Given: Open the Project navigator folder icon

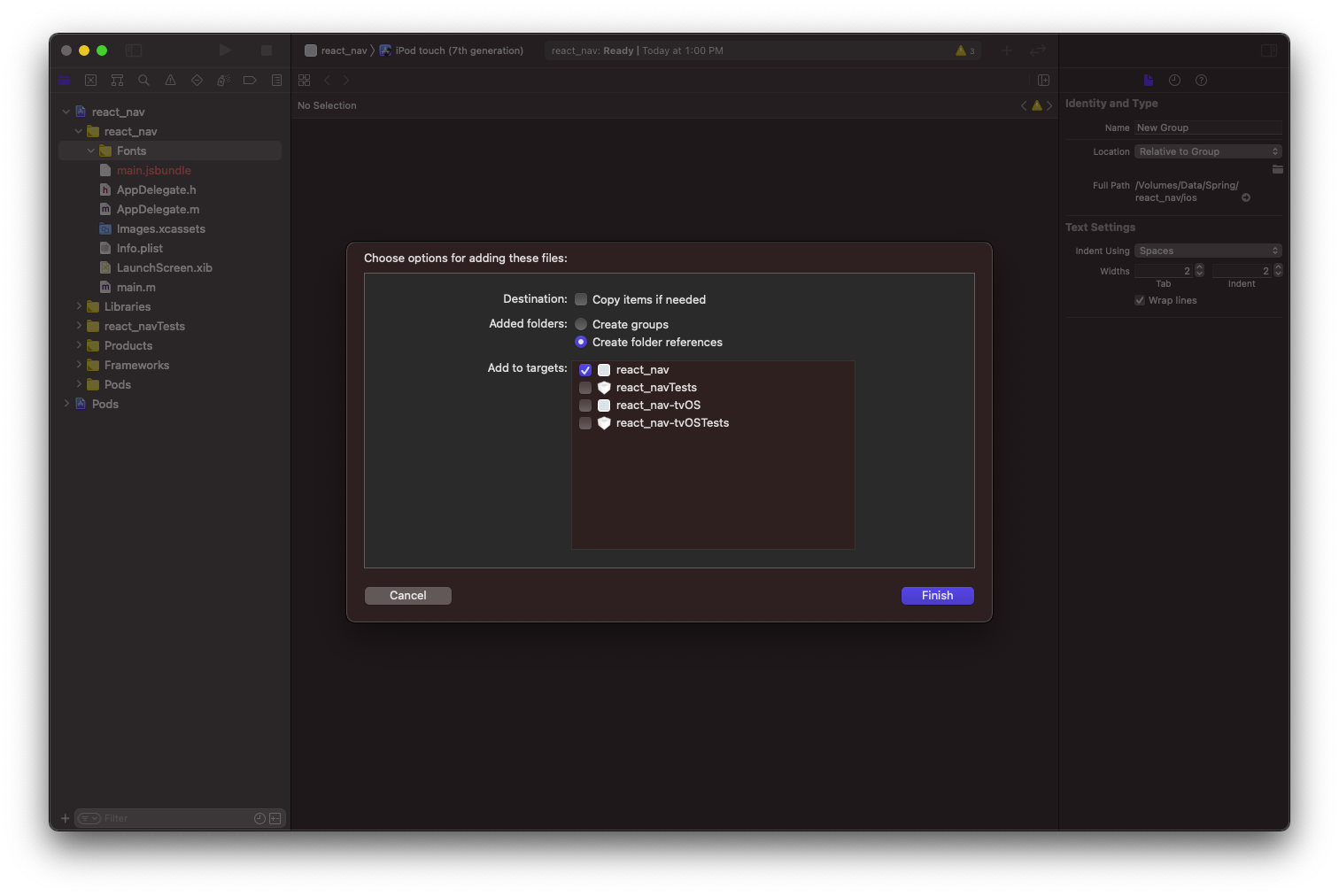Looking at the screenshot, I should [65, 81].
